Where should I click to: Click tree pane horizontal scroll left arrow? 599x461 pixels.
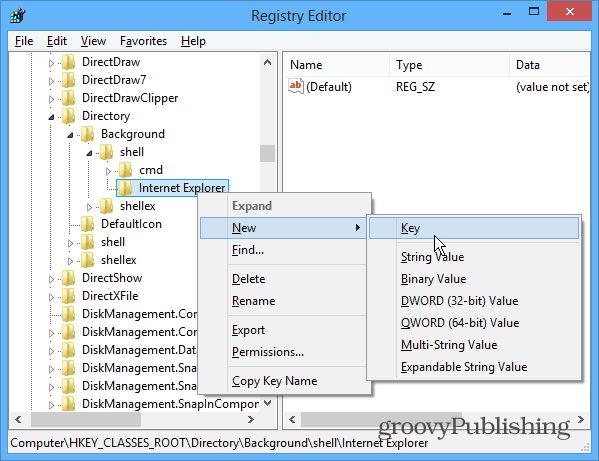coord(18,419)
